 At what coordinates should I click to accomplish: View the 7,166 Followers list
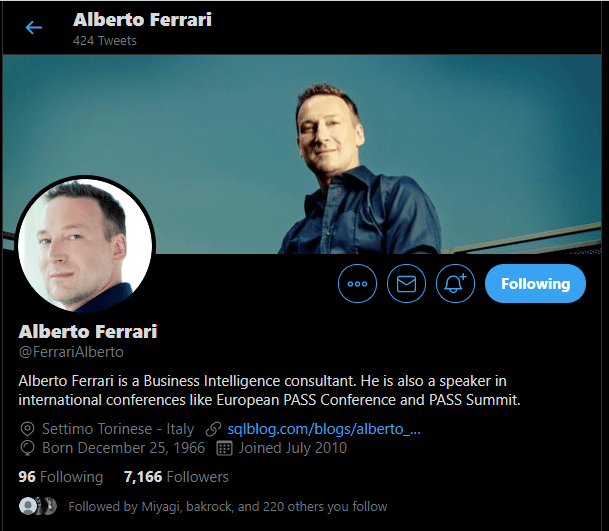pos(176,477)
